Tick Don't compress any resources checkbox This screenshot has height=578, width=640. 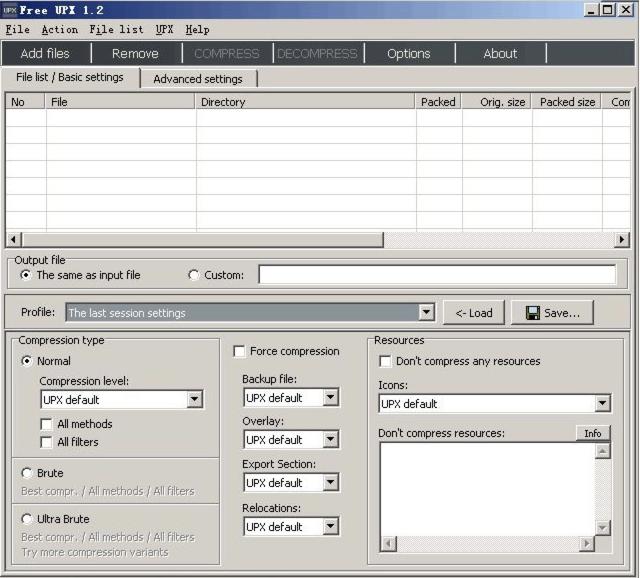[x=386, y=361]
